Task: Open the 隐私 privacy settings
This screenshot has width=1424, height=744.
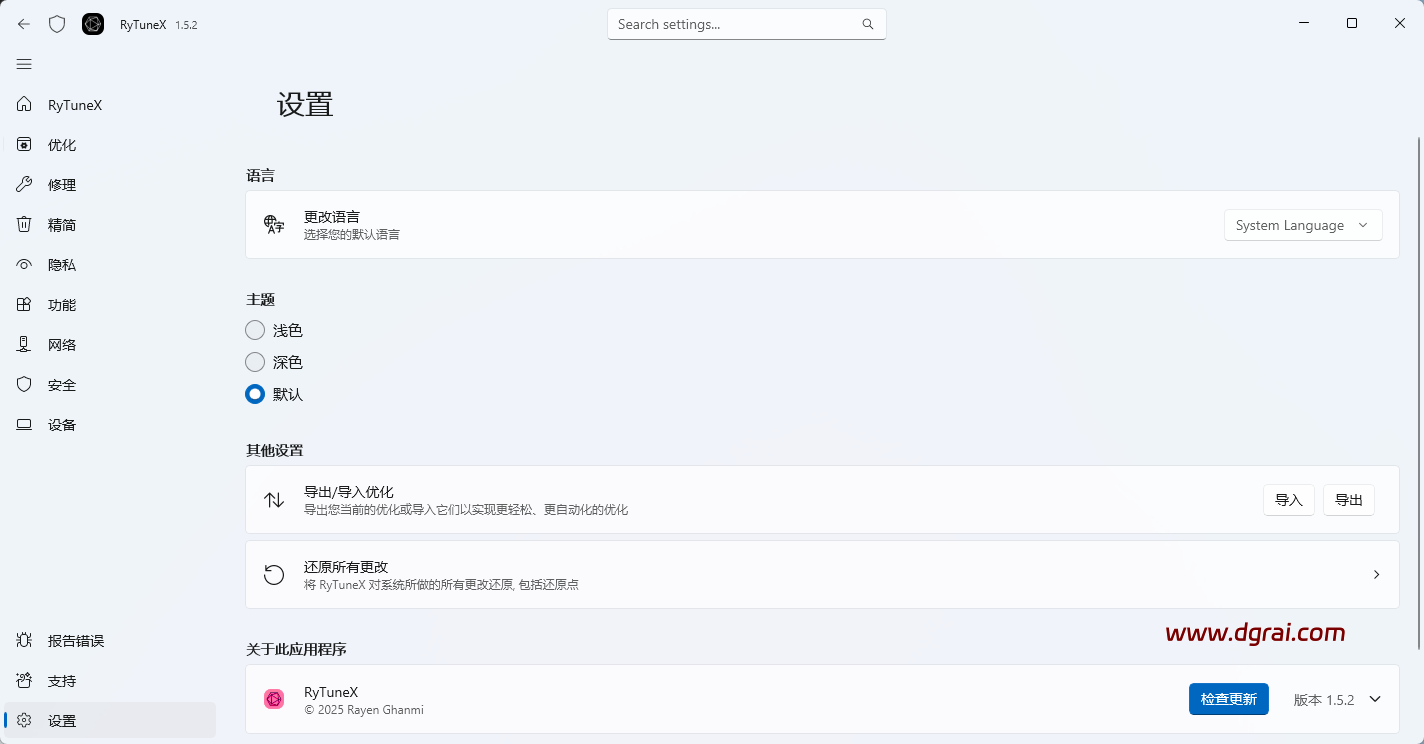Action: [61, 264]
